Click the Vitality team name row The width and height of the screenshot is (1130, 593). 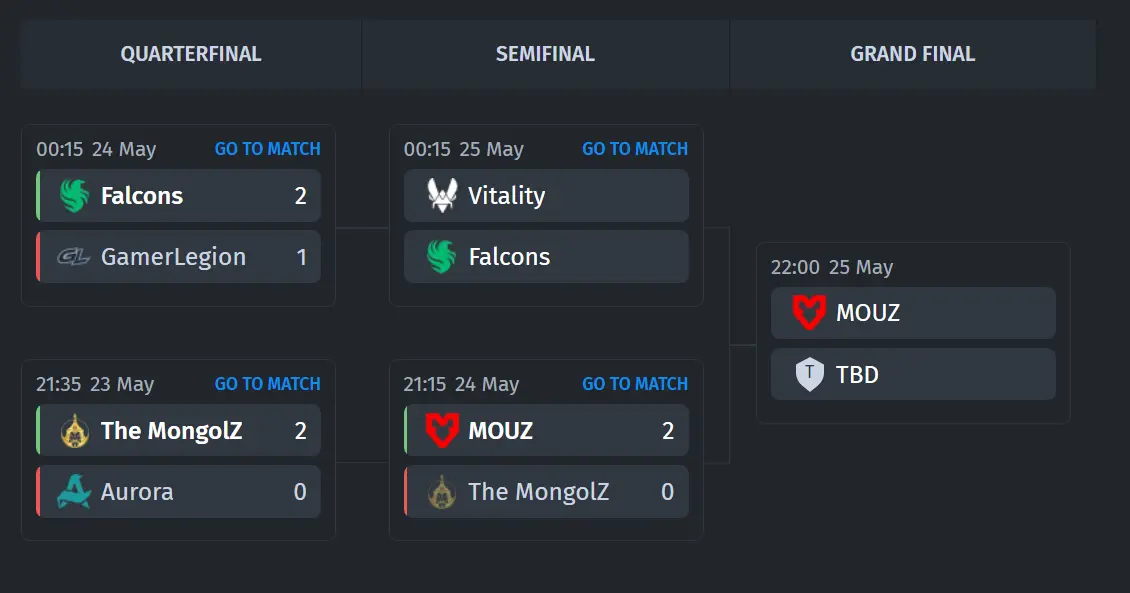546,195
